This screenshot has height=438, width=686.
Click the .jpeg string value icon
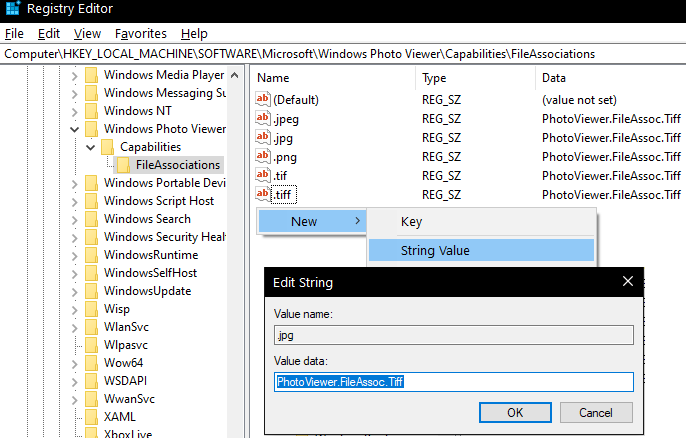pyautogui.click(x=263, y=118)
